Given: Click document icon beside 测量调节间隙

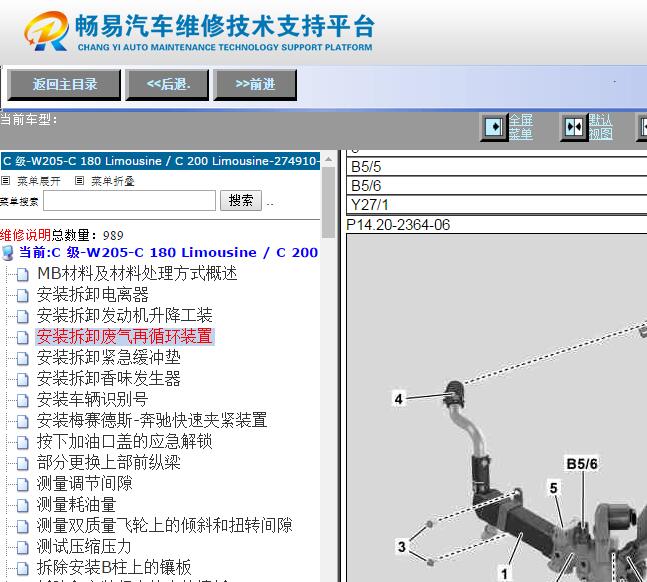Looking at the screenshot, I should tap(23, 484).
